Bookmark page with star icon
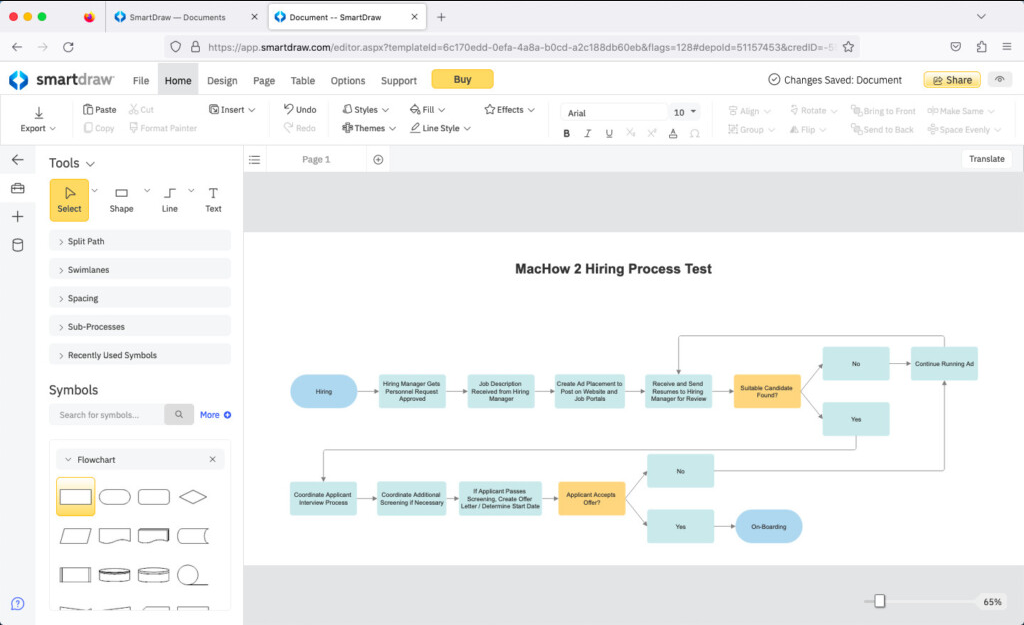1024x625 pixels. [848, 46]
